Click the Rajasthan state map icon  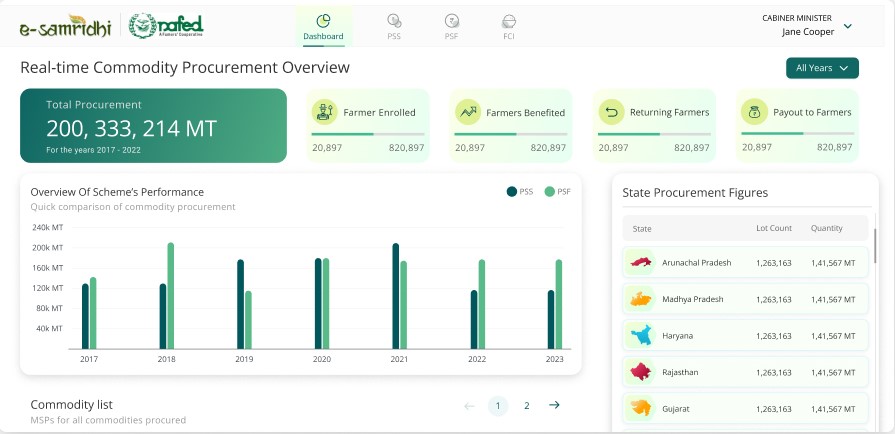[x=640, y=372]
